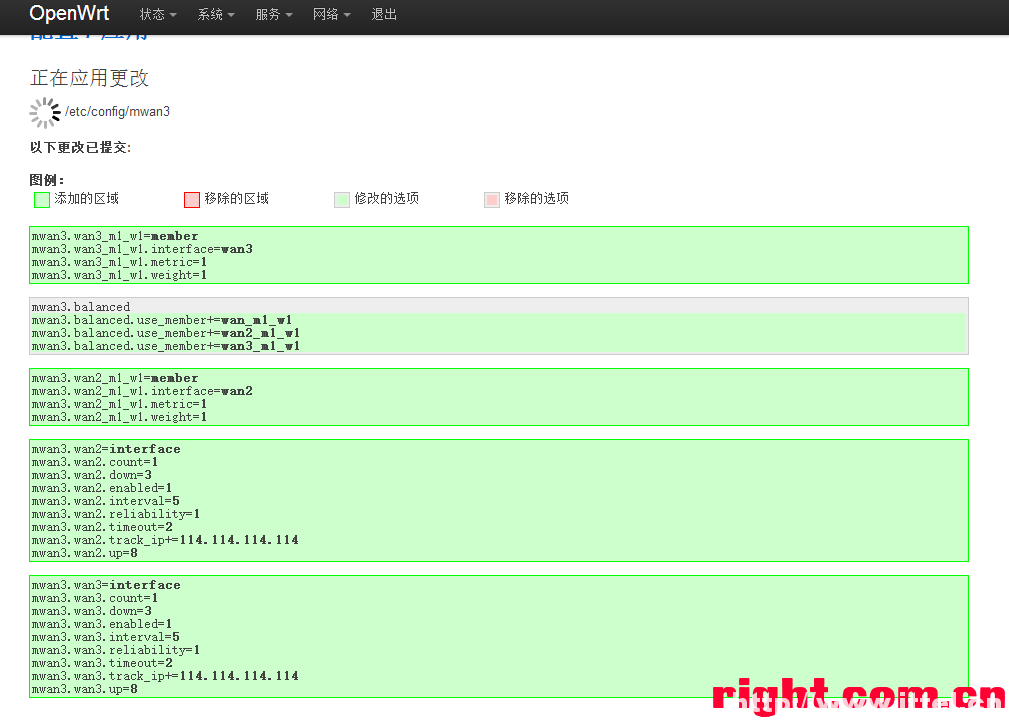Click the 正在应用更改 heading
Image resolution: width=1009 pixels, height=722 pixels.
(x=89, y=78)
